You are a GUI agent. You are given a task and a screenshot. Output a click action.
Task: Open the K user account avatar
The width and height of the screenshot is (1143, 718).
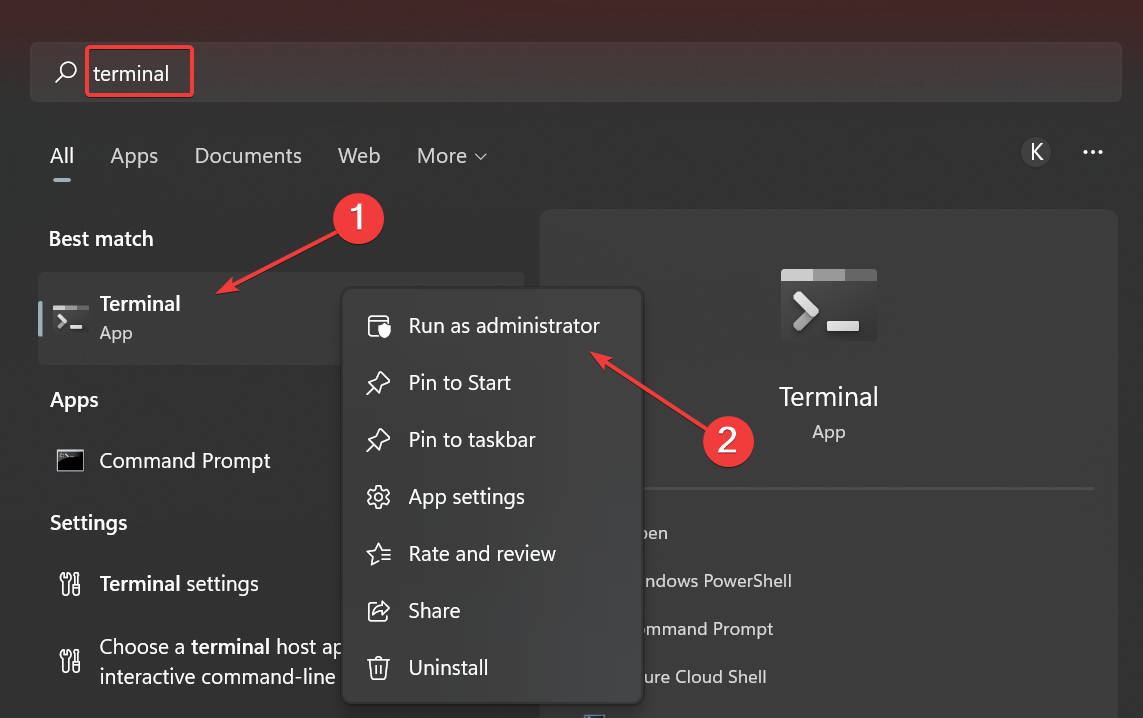point(1036,152)
